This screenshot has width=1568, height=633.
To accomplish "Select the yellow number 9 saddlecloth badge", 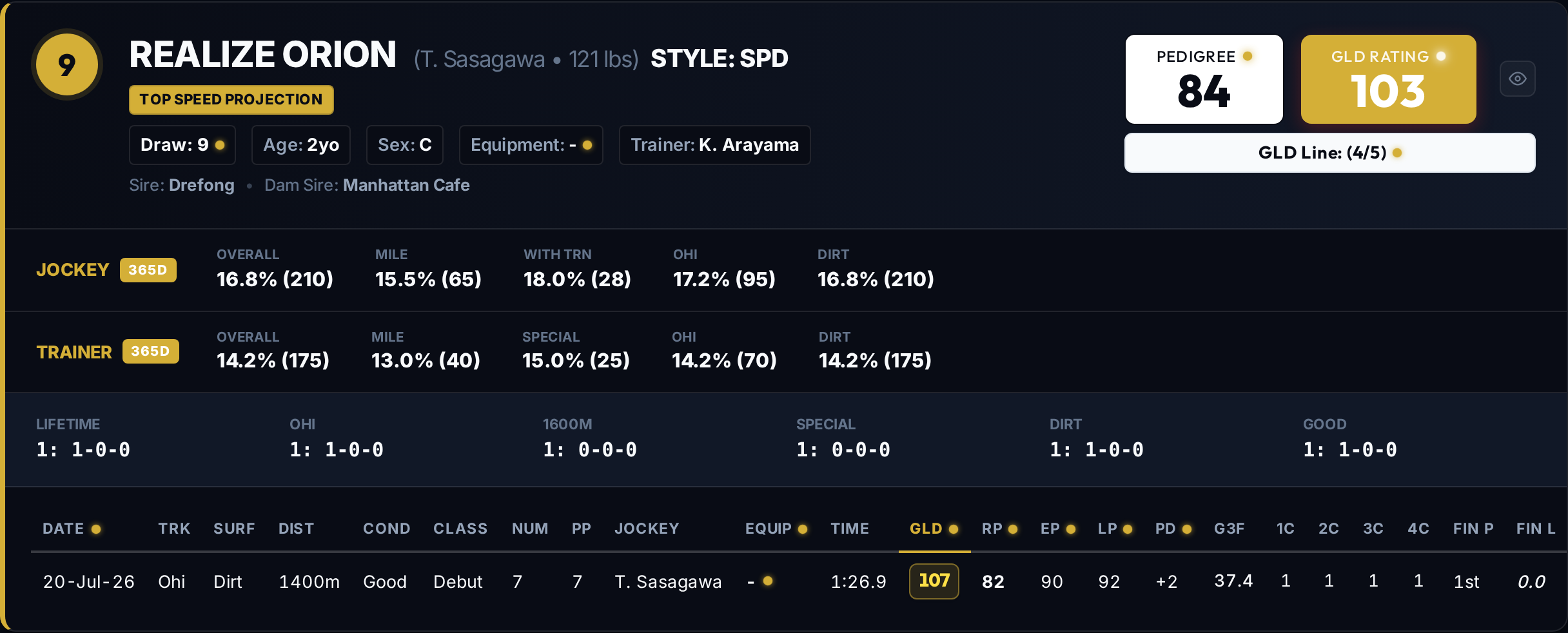I will pyautogui.click(x=67, y=64).
